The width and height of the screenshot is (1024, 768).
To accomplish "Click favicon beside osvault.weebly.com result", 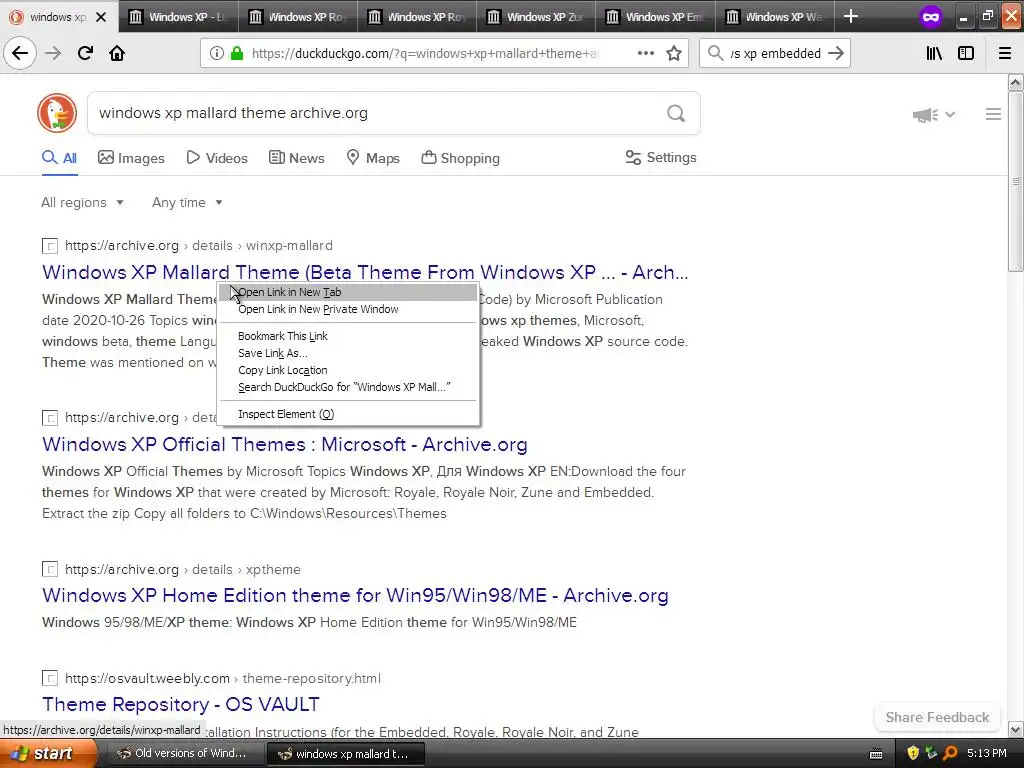I will pos(50,678).
